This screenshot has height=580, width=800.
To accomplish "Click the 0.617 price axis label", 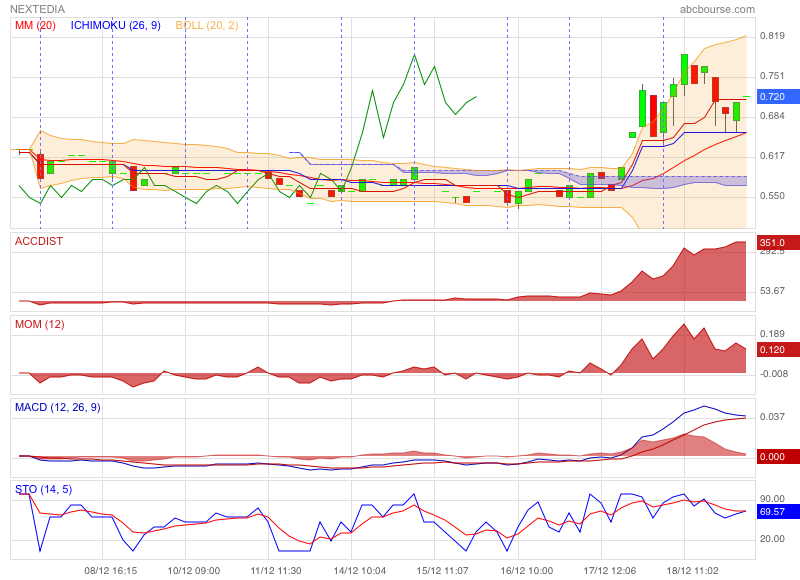I will tap(772, 156).
